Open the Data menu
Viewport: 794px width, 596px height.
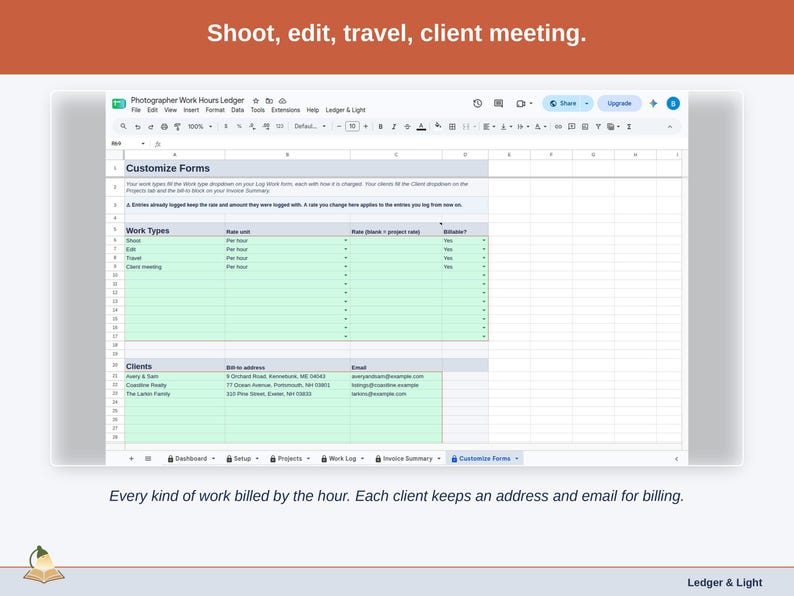point(237,110)
